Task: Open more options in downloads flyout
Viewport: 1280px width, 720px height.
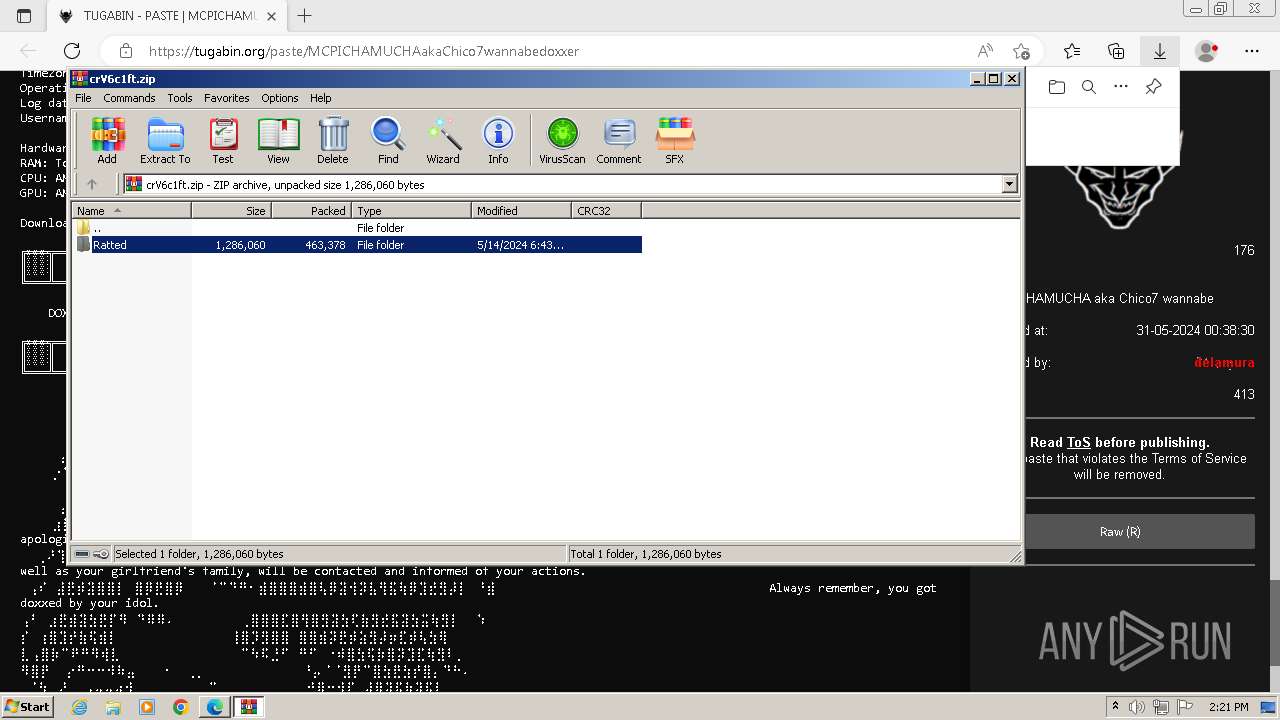Action: [x=1121, y=87]
